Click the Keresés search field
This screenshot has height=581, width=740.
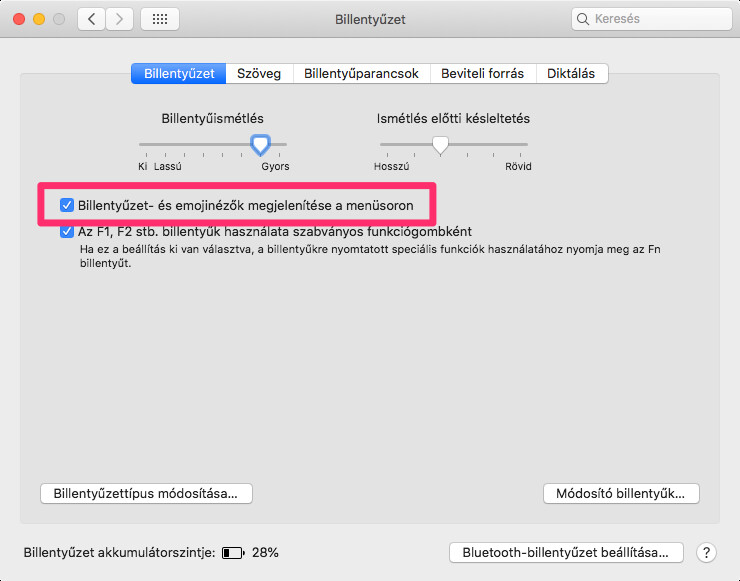[x=651, y=19]
